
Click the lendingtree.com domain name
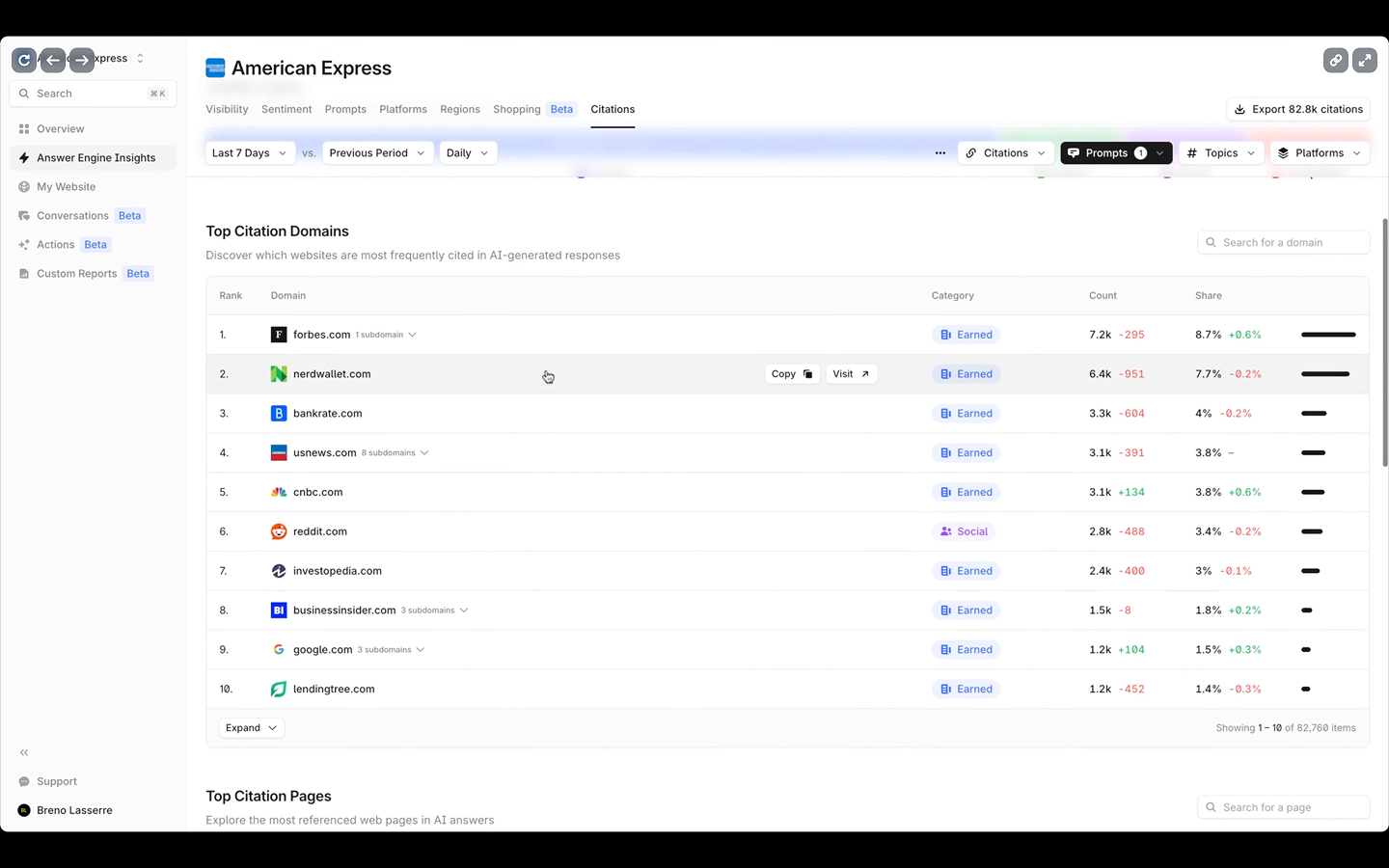[x=334, y=689]
